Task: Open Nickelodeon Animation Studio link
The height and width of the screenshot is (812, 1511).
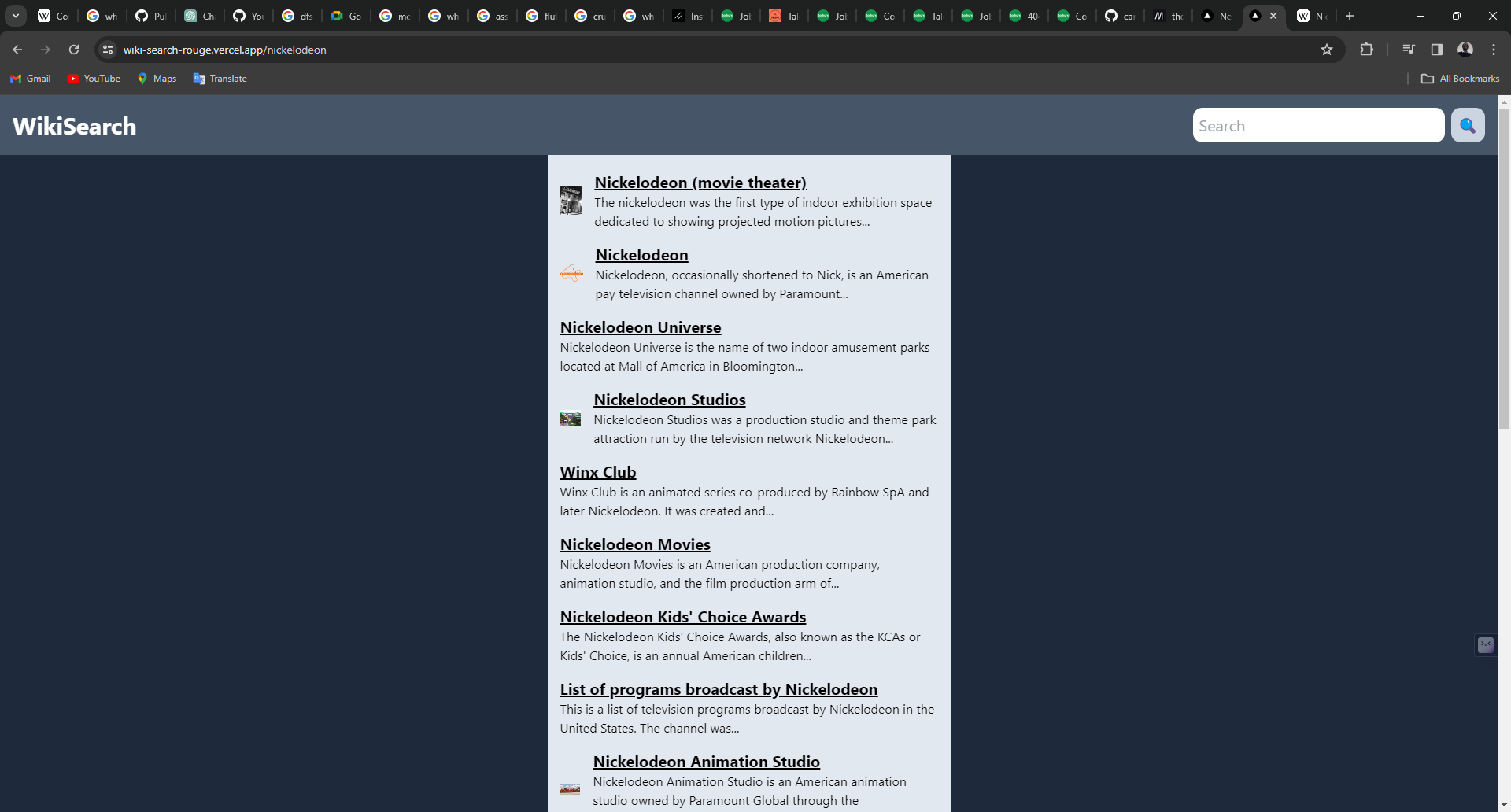Action: click(707, 762)
